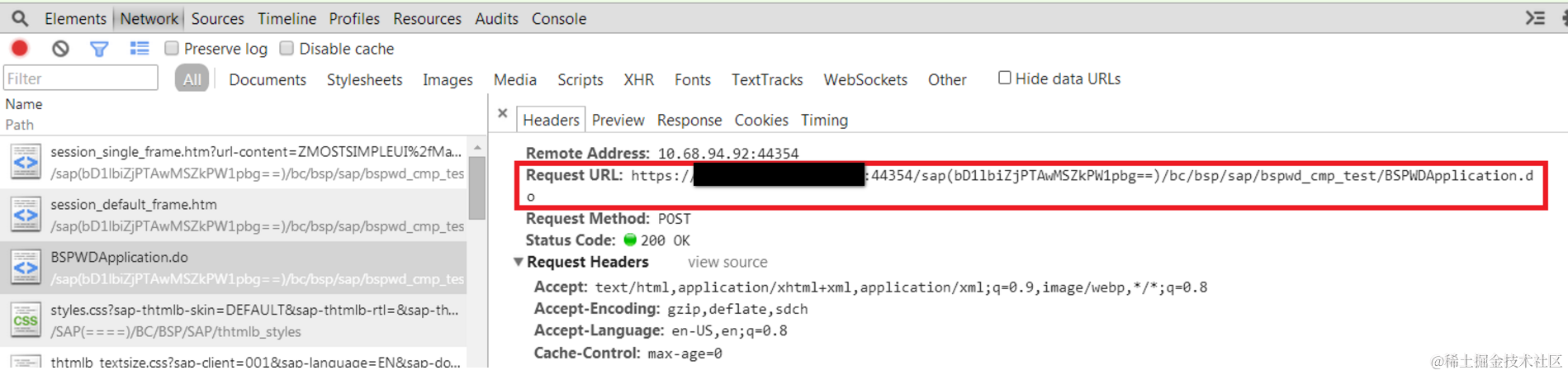Click the Accept-Language header line
Screen dimensions: 1568x375
pyautogui.click(x=661, y=330)
